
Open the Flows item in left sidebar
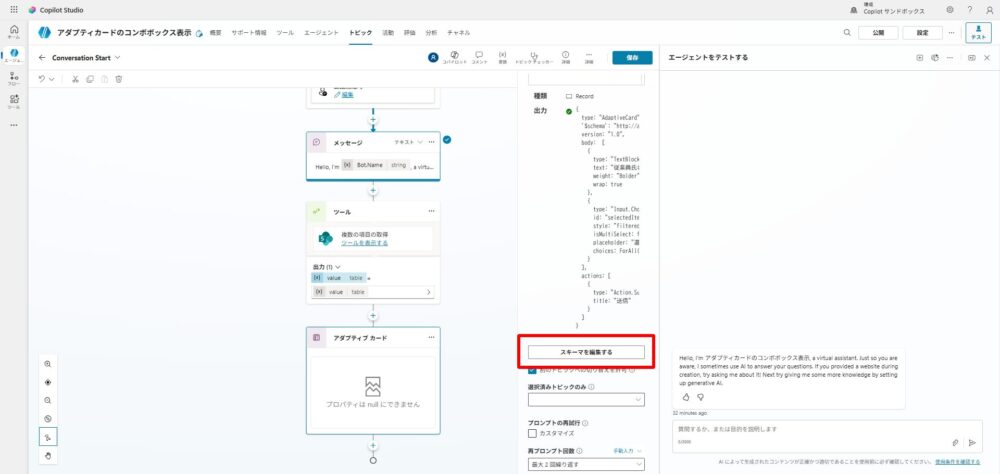(x=14, y=76)
